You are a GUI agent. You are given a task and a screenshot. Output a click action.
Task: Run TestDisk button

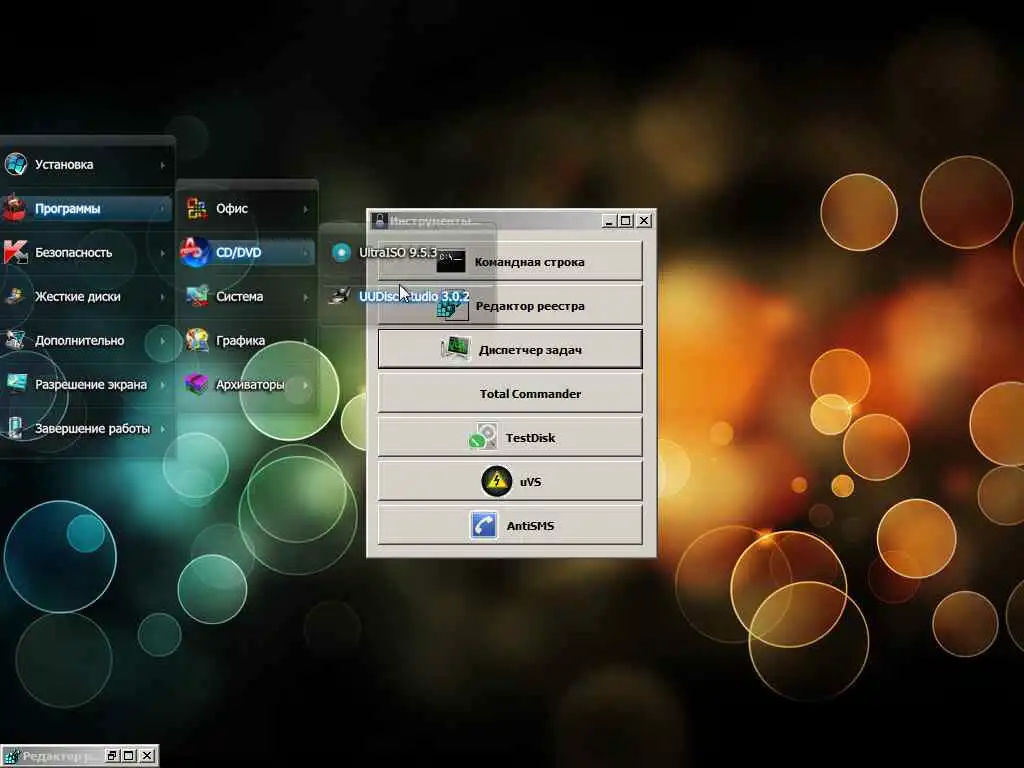coord(510,437)
